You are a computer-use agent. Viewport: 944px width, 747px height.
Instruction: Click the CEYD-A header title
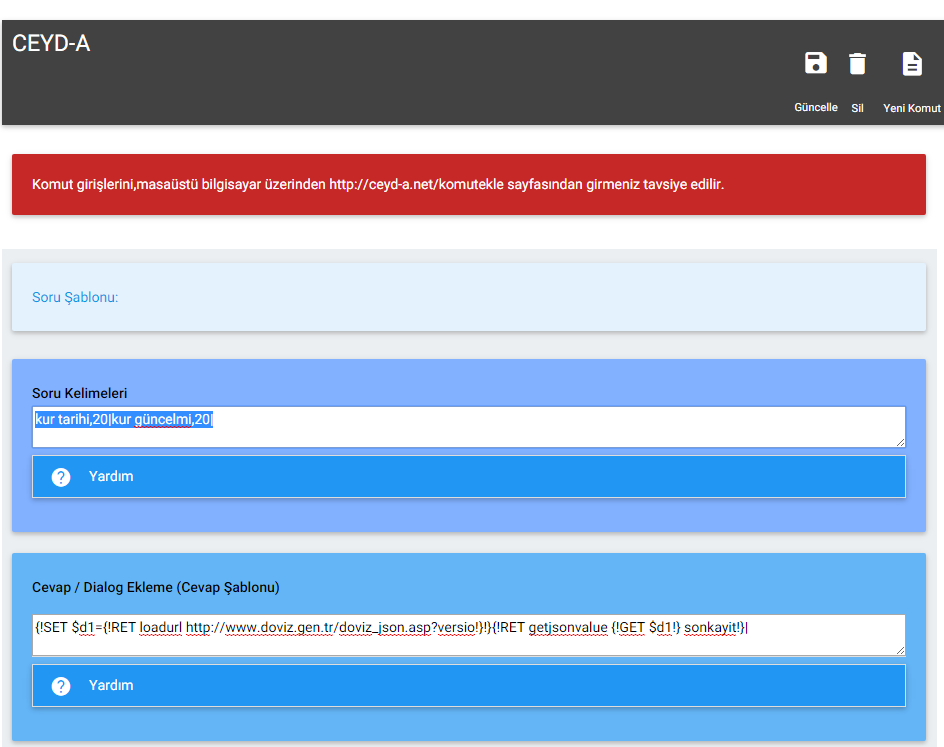(51, 44)
